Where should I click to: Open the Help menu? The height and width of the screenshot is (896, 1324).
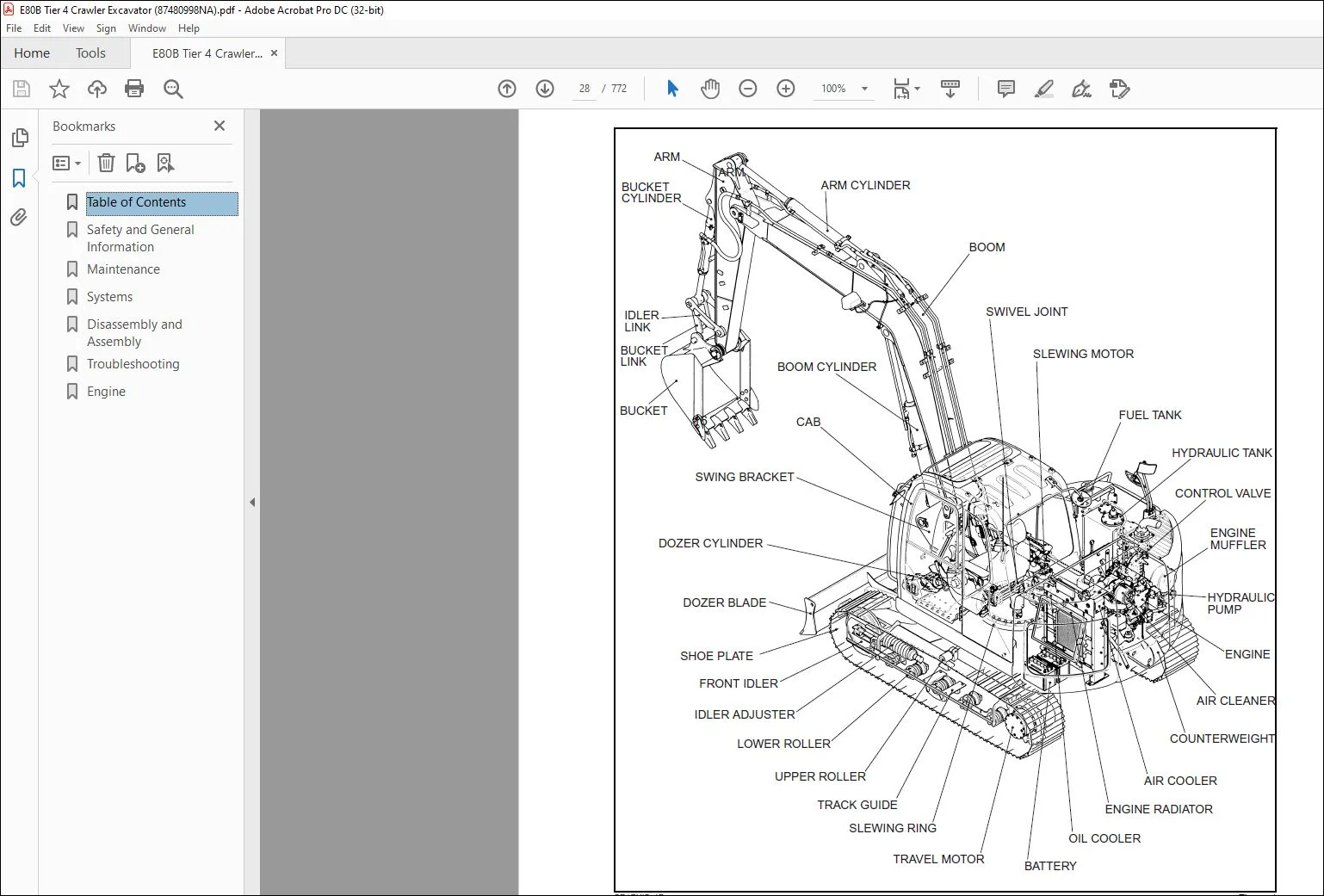(x=189, y=28)
